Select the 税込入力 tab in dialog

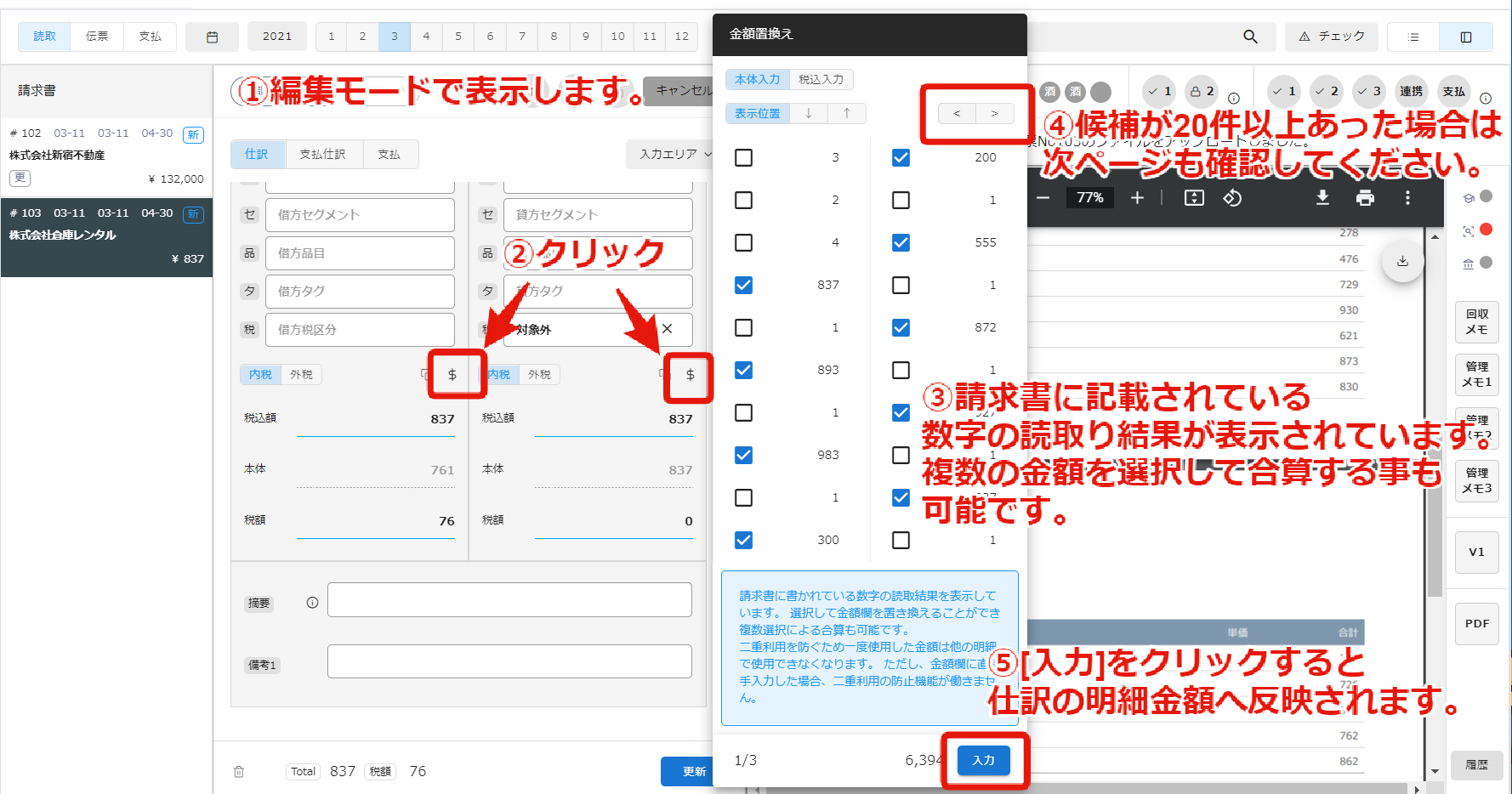pos(821,79)
